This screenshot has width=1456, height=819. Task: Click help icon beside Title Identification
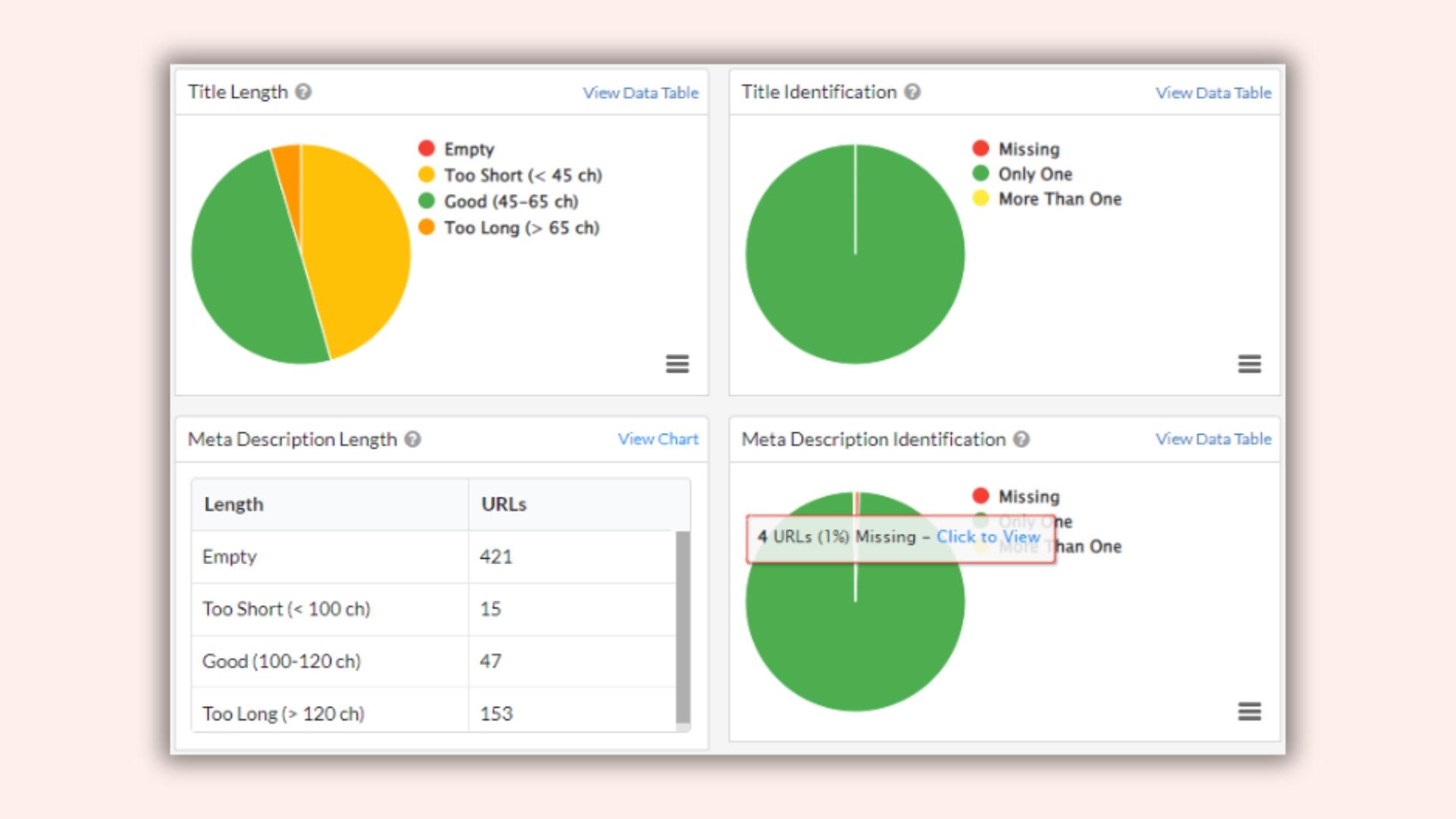pos(913,92)
